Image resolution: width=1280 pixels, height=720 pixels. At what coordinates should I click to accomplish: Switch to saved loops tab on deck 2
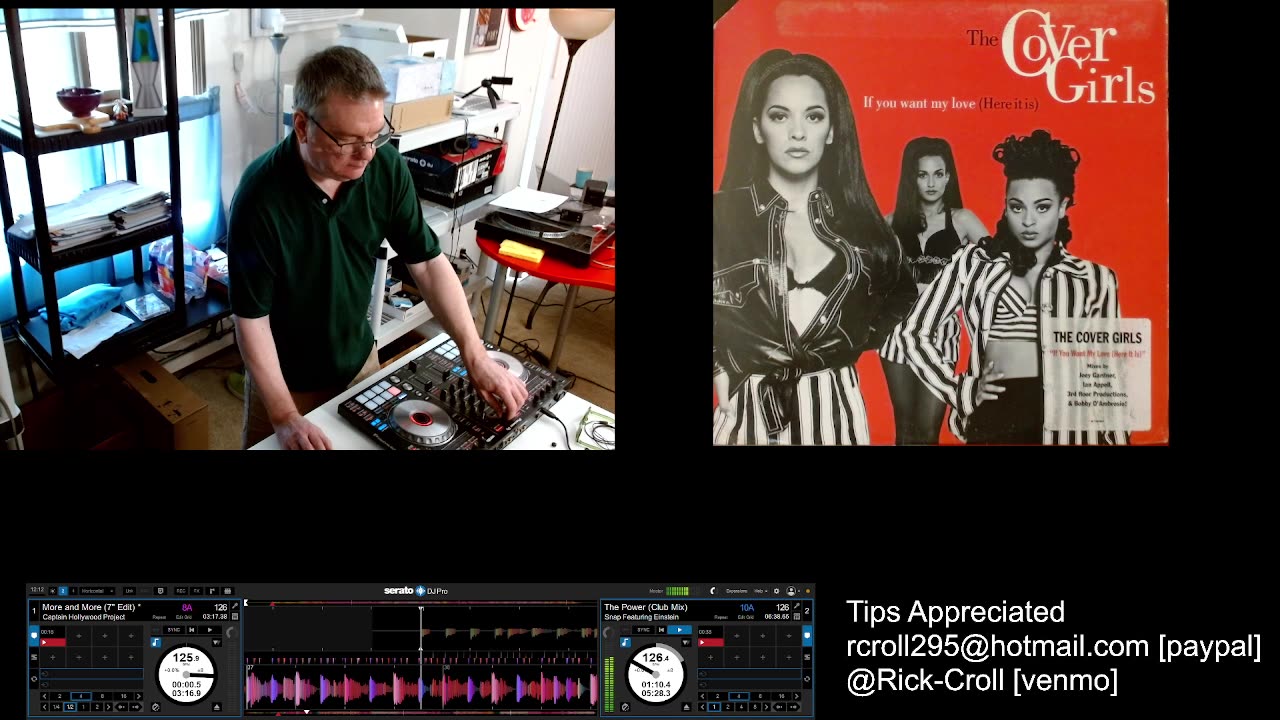807,657
